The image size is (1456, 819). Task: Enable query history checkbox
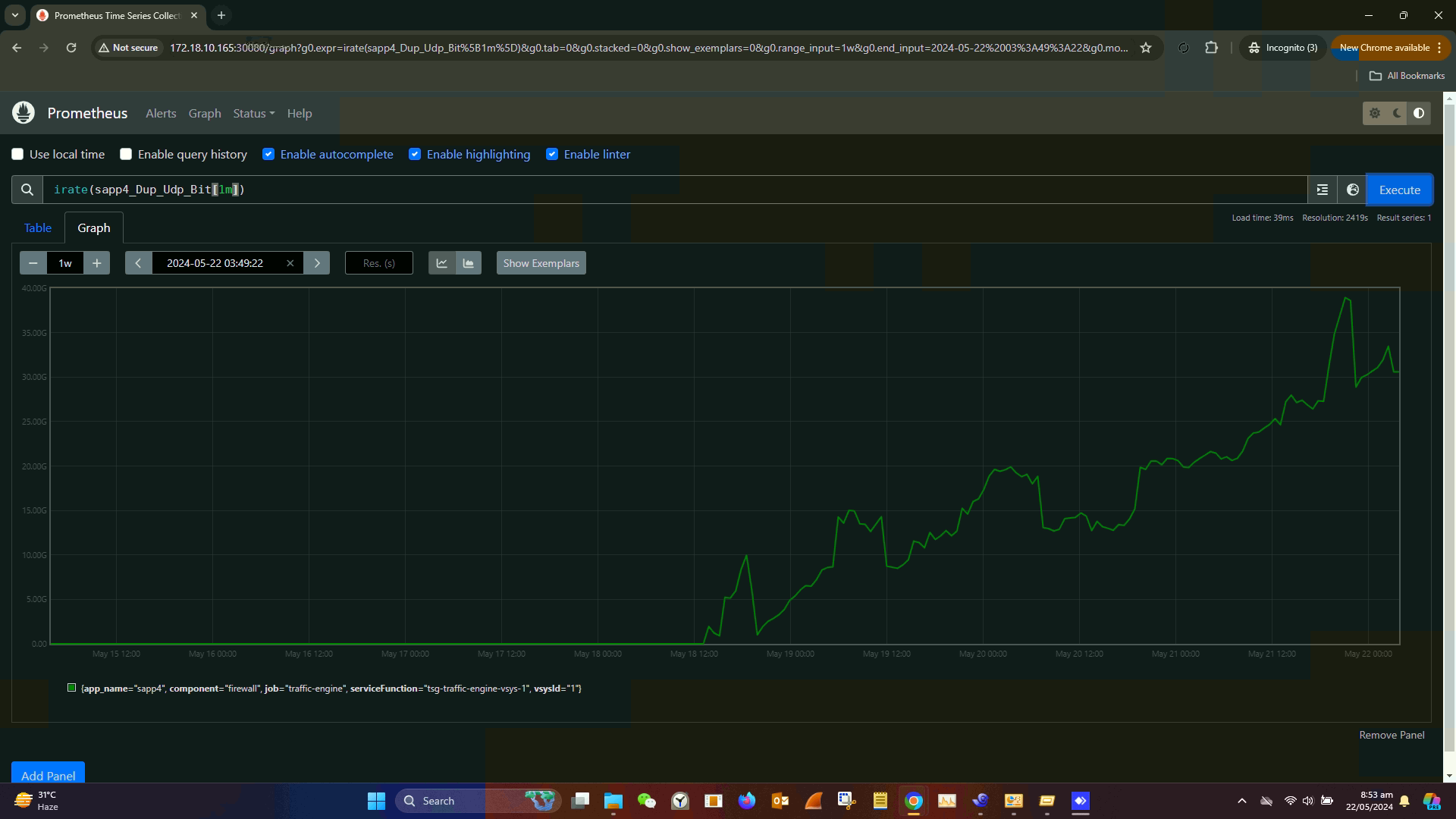(126, 154)
